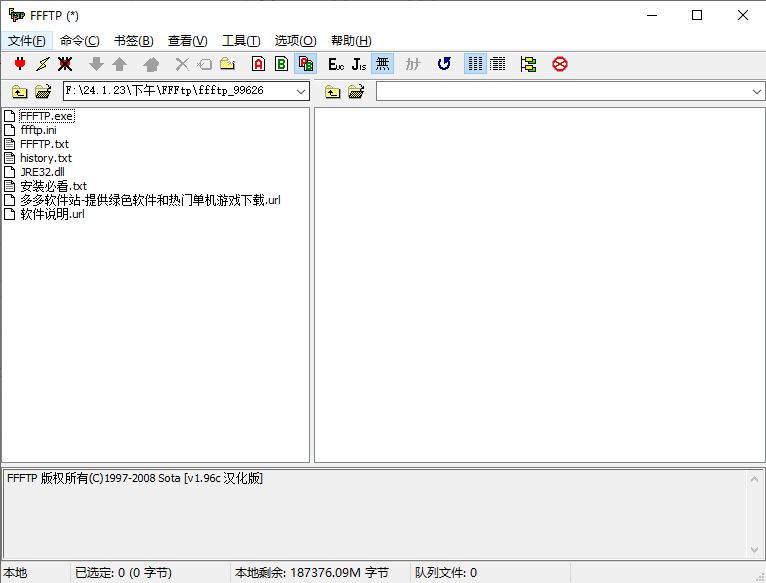Click the Mirror Upload icon
Image resolution: width=766 pixels, height=583 pixels.
tap(151, 64)
